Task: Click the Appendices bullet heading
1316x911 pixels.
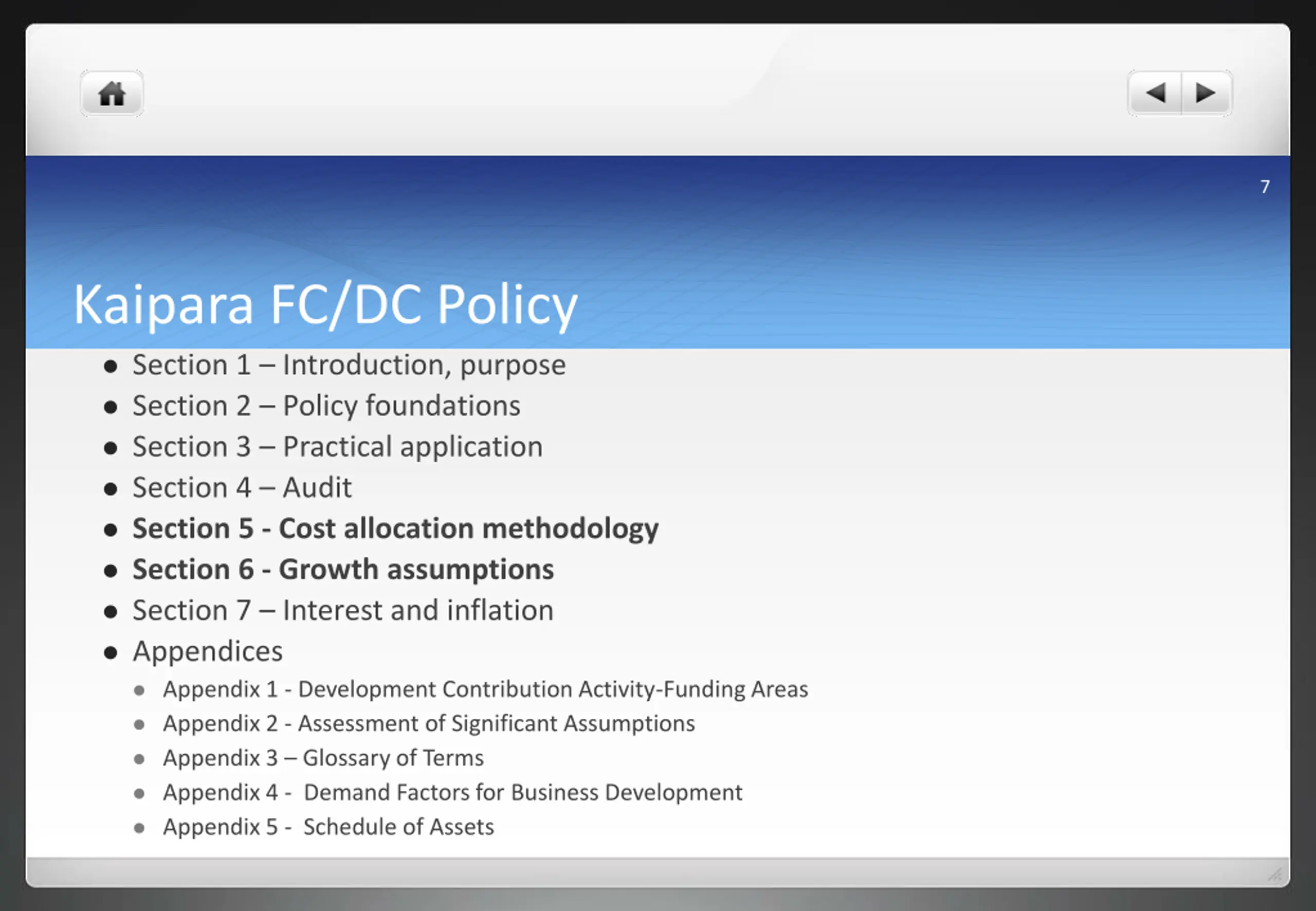Action: (x=207, y=651)
